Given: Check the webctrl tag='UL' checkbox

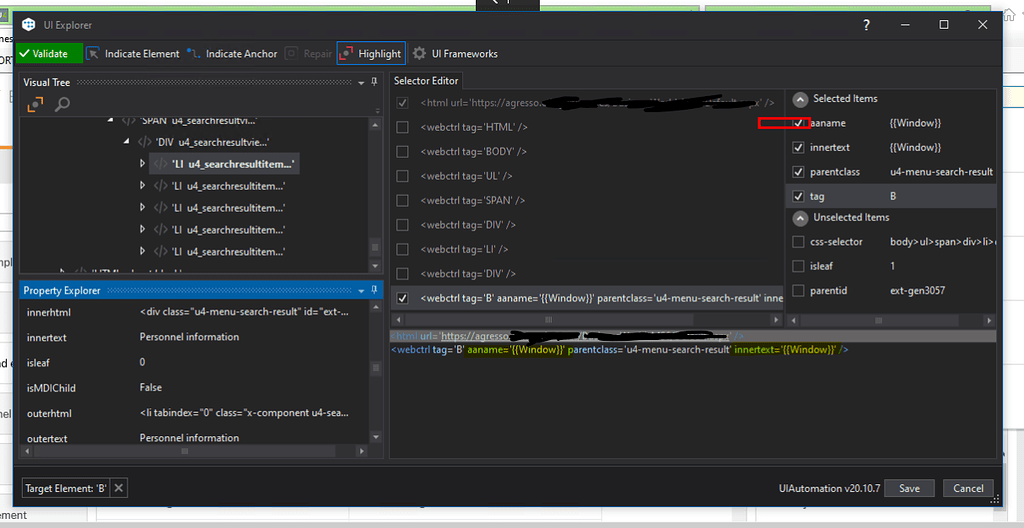Looking at the screenshot, I should tap(402, 176).
